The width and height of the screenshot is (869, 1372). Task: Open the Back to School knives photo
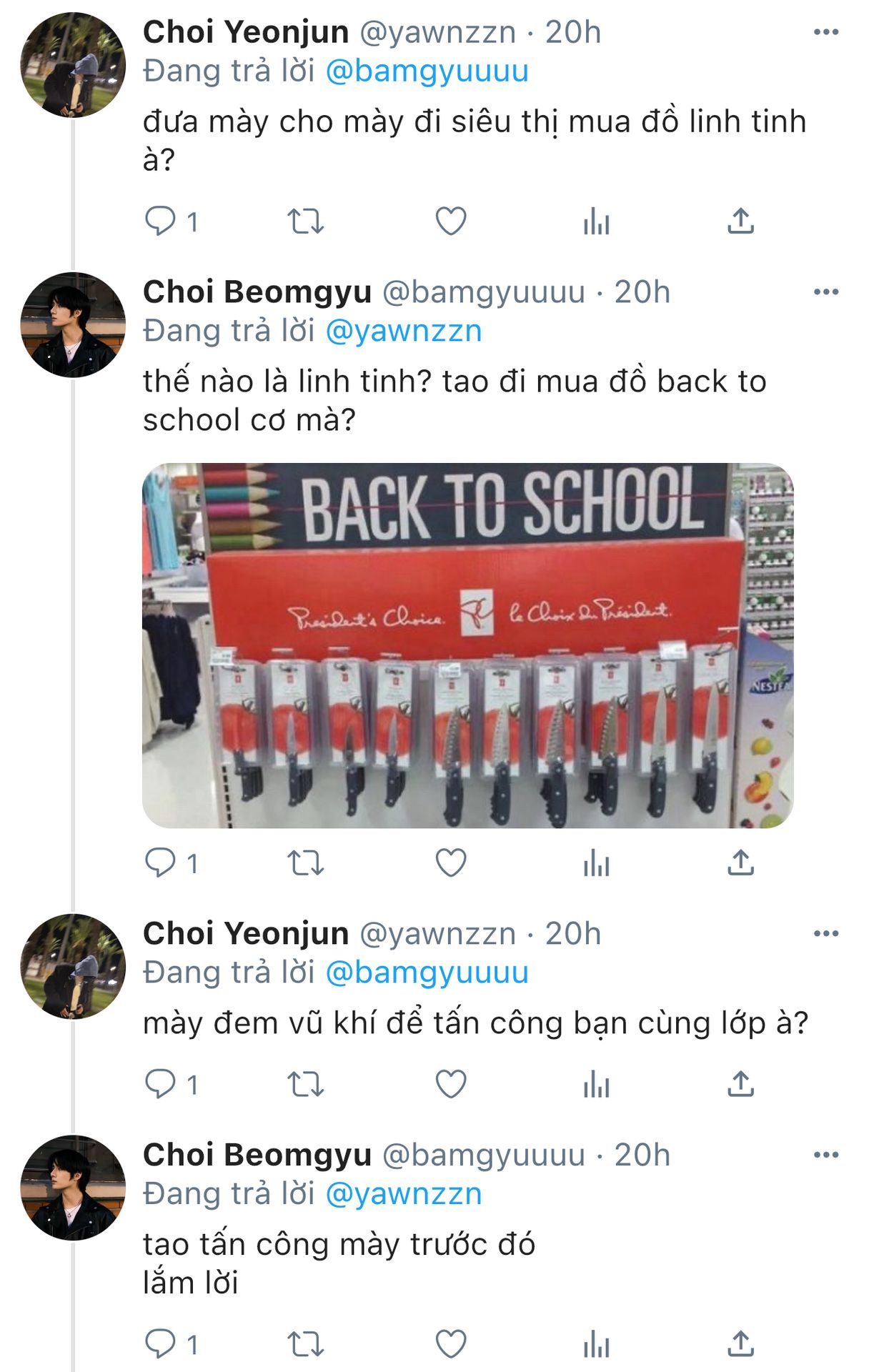[x=468, y=646]
